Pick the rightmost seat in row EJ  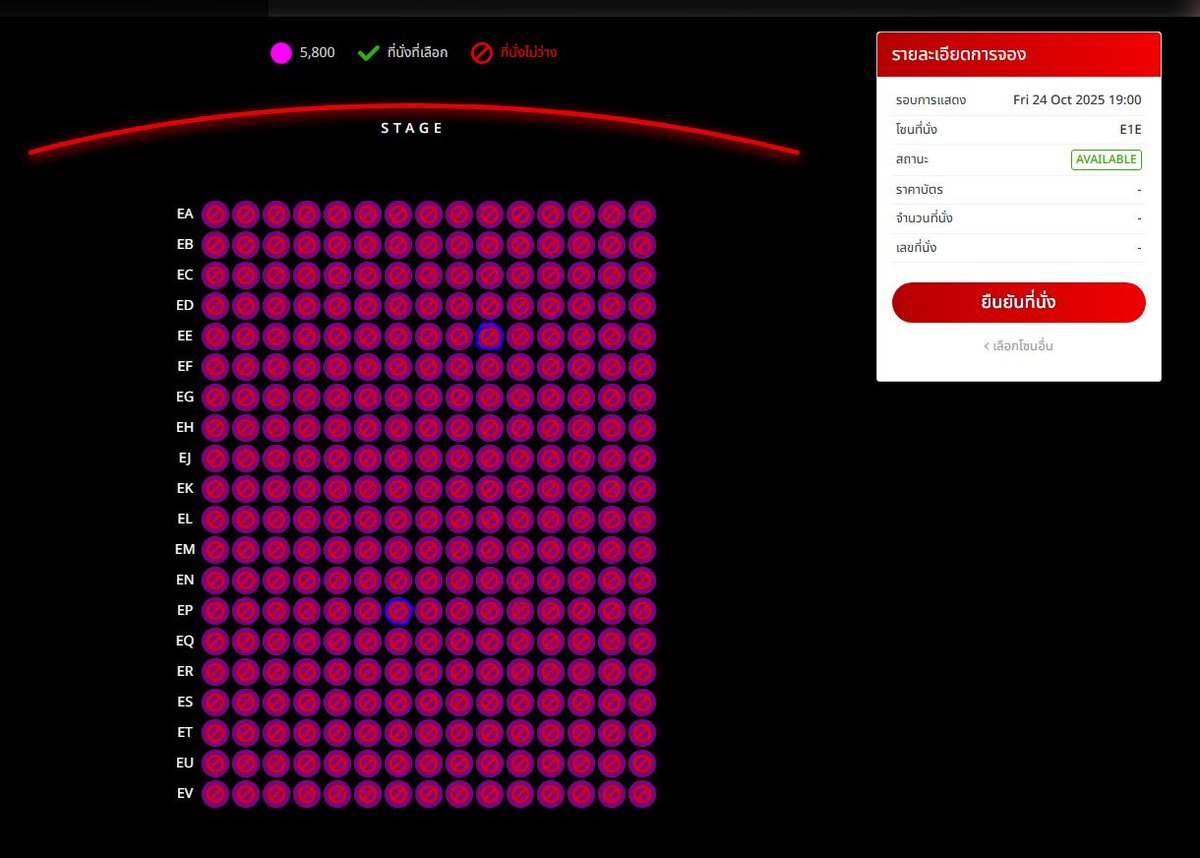642,458
